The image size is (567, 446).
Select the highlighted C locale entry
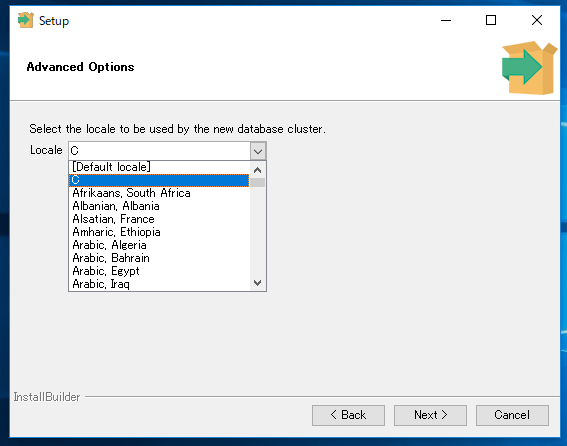(x=159, y=180)
